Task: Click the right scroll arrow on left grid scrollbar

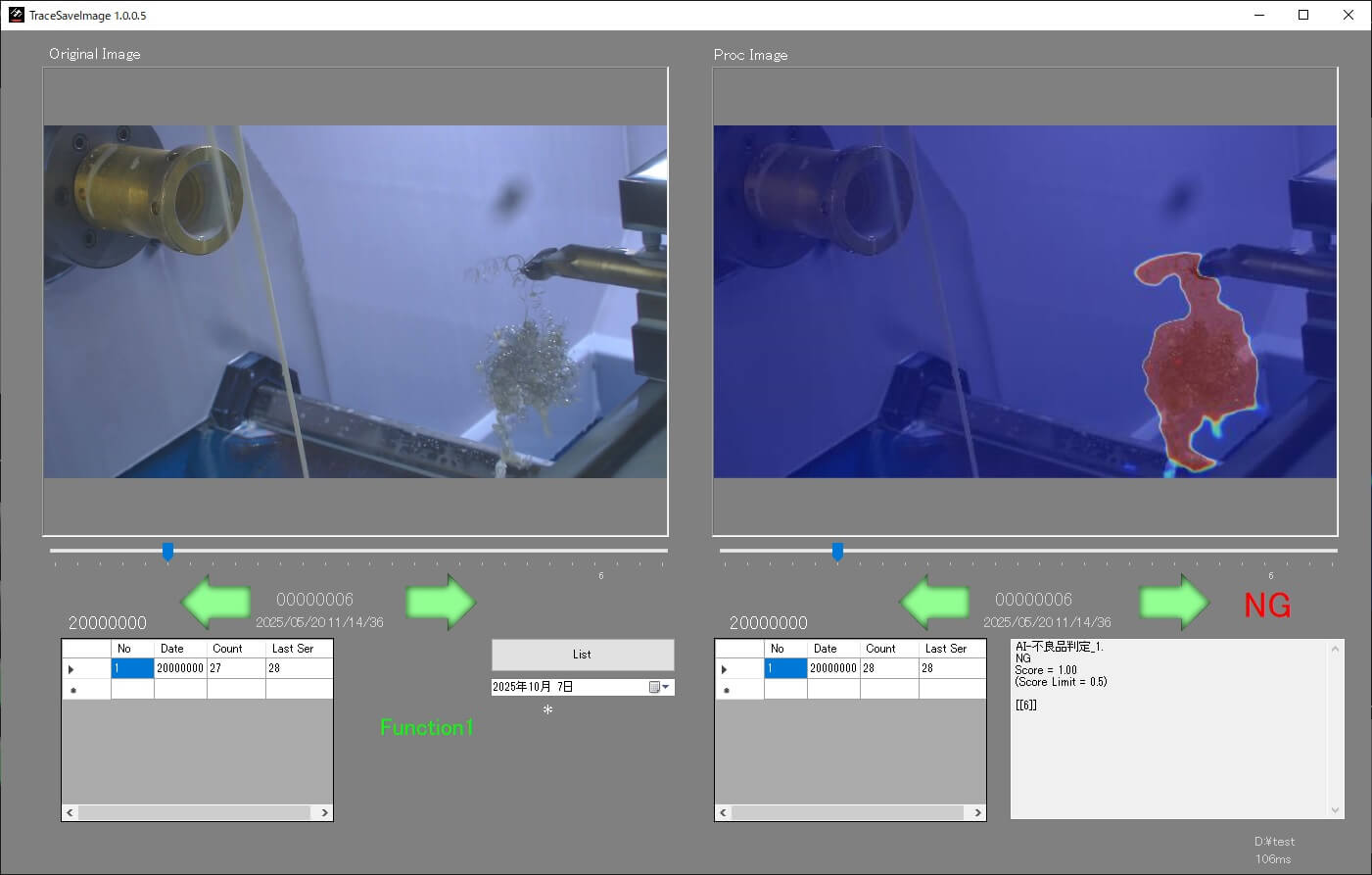Action: tap(325, 813)
